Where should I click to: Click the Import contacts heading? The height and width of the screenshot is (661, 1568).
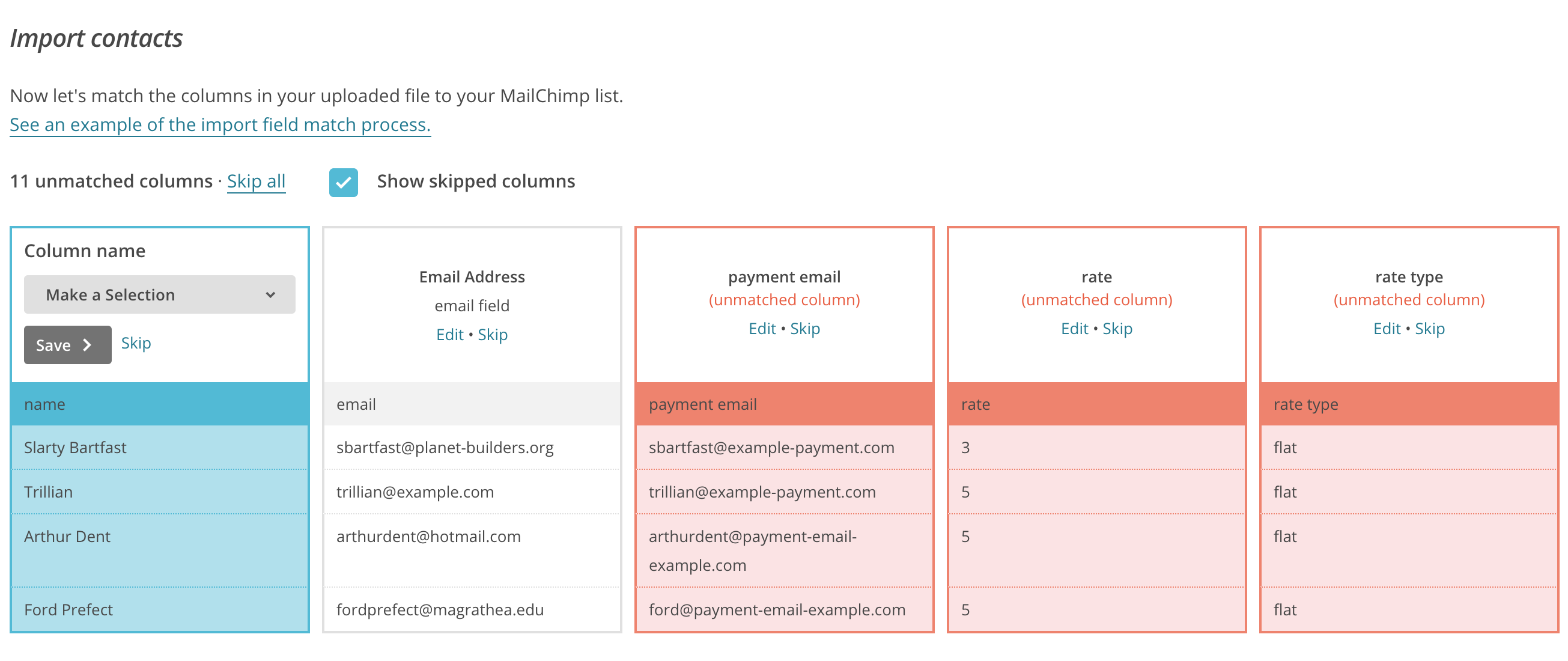tap(97, 38)
